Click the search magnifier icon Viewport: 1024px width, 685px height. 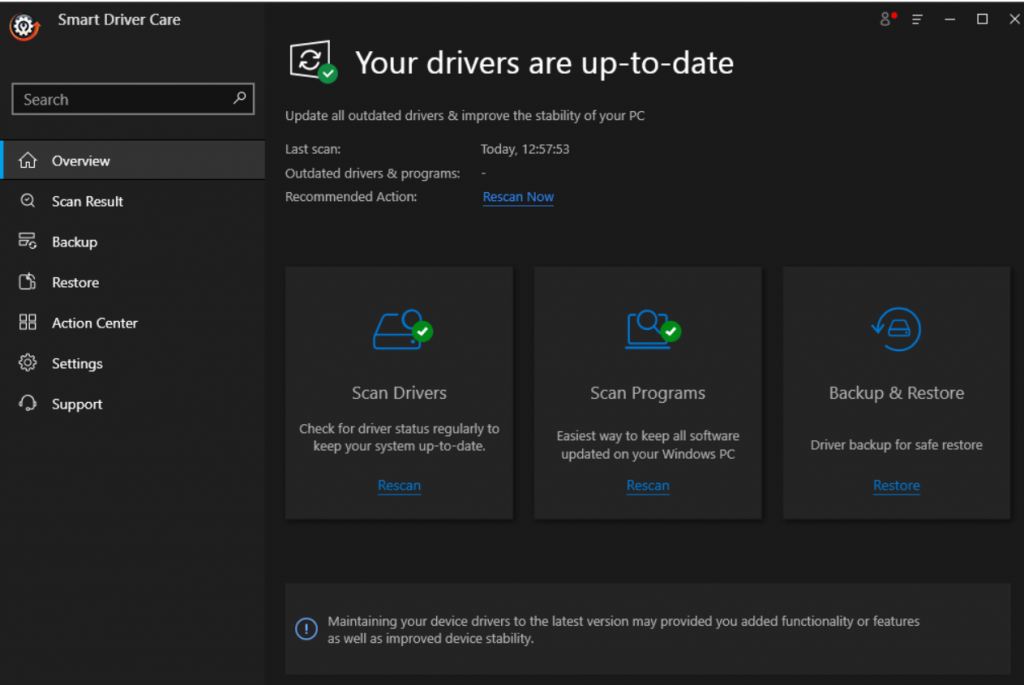(x=240, y=98)
